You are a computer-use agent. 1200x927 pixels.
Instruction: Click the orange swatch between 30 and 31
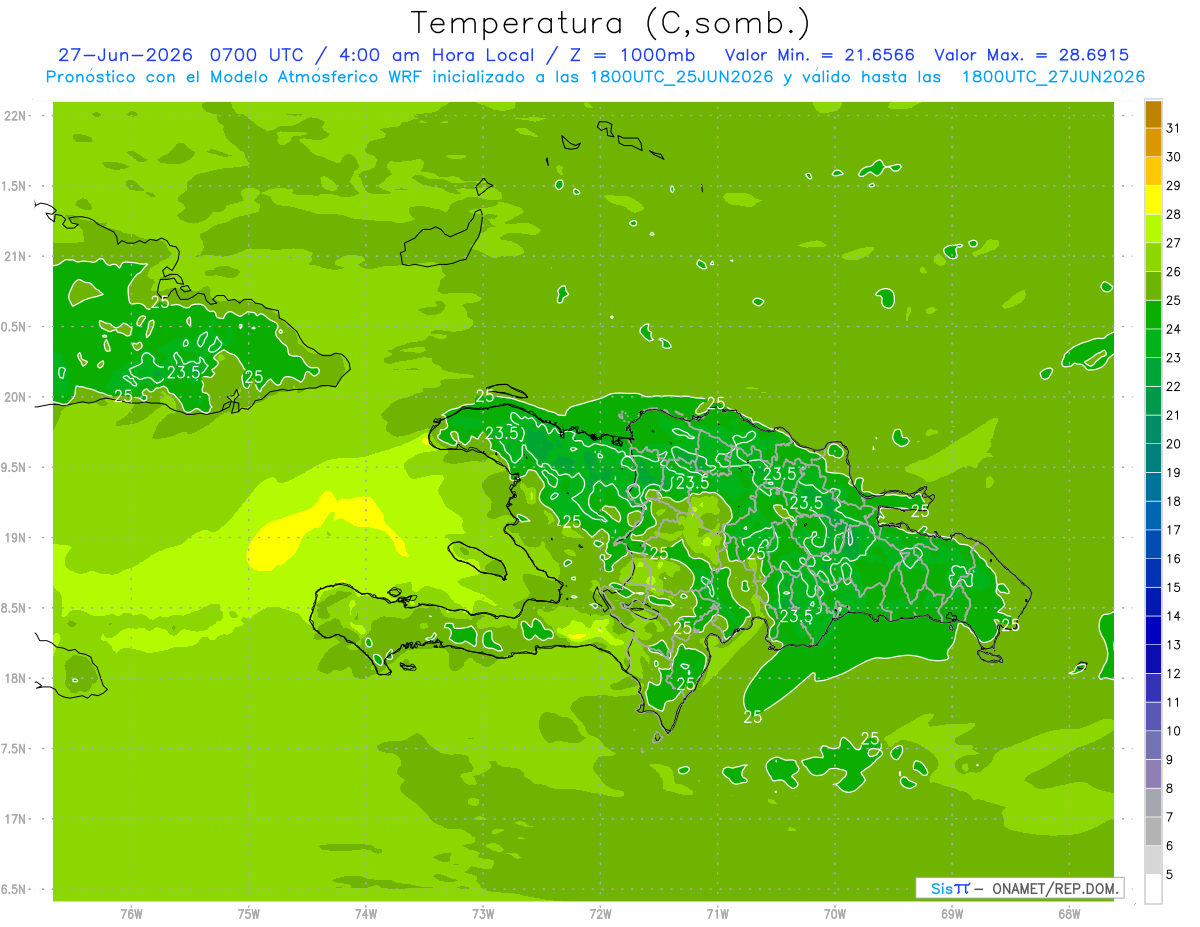point(1153,142)
